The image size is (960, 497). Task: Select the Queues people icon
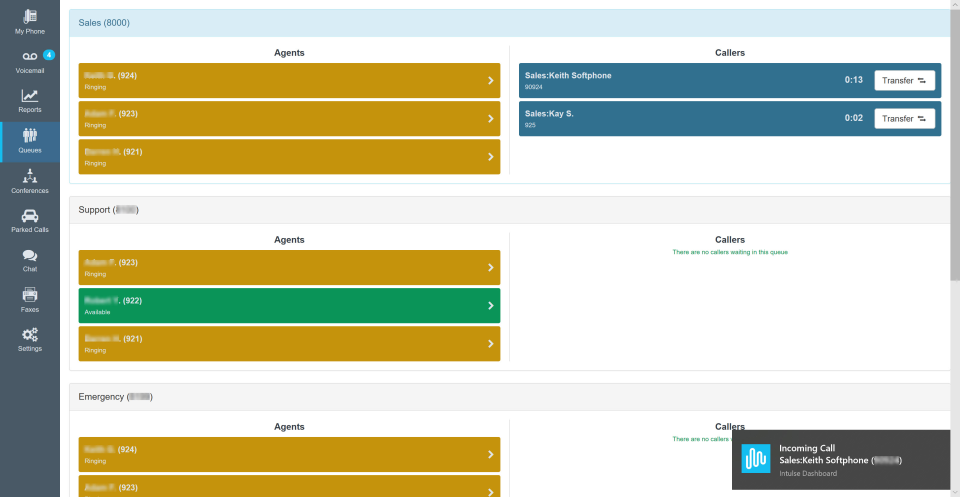point(29,135)
